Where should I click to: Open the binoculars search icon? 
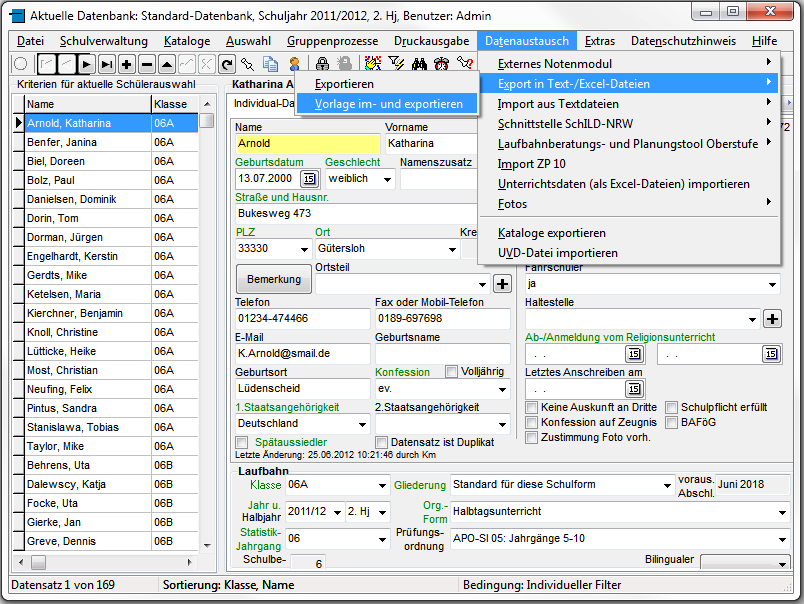[x=418, y=64]
